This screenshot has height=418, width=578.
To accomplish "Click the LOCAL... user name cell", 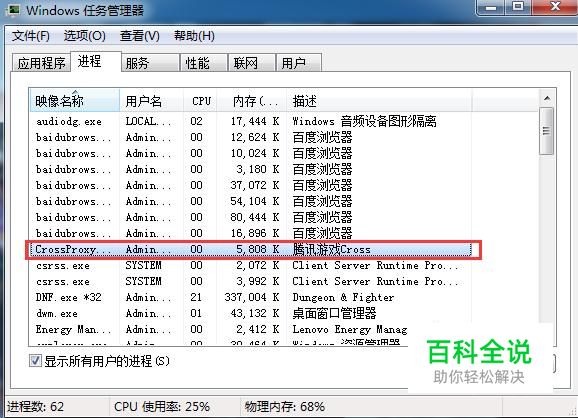I will pyautogui.click(x=148, y=121).
